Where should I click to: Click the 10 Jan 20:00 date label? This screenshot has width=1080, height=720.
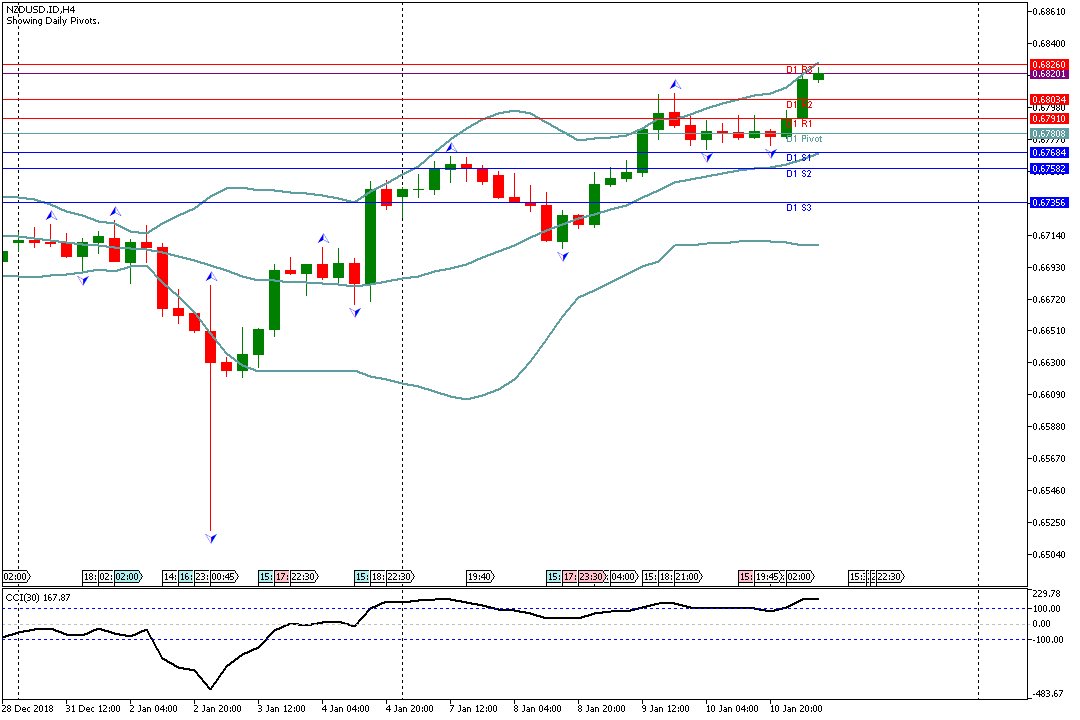point(796,709)
